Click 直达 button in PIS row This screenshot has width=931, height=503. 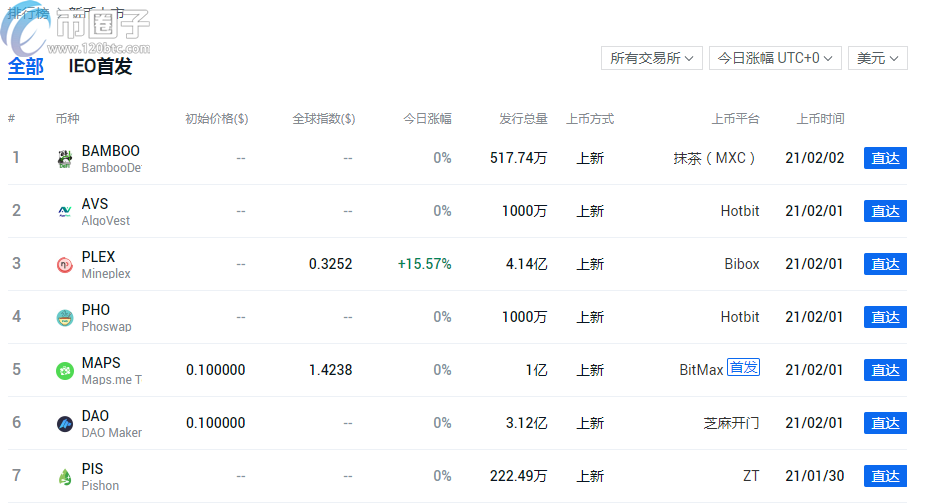click(885, 476)
